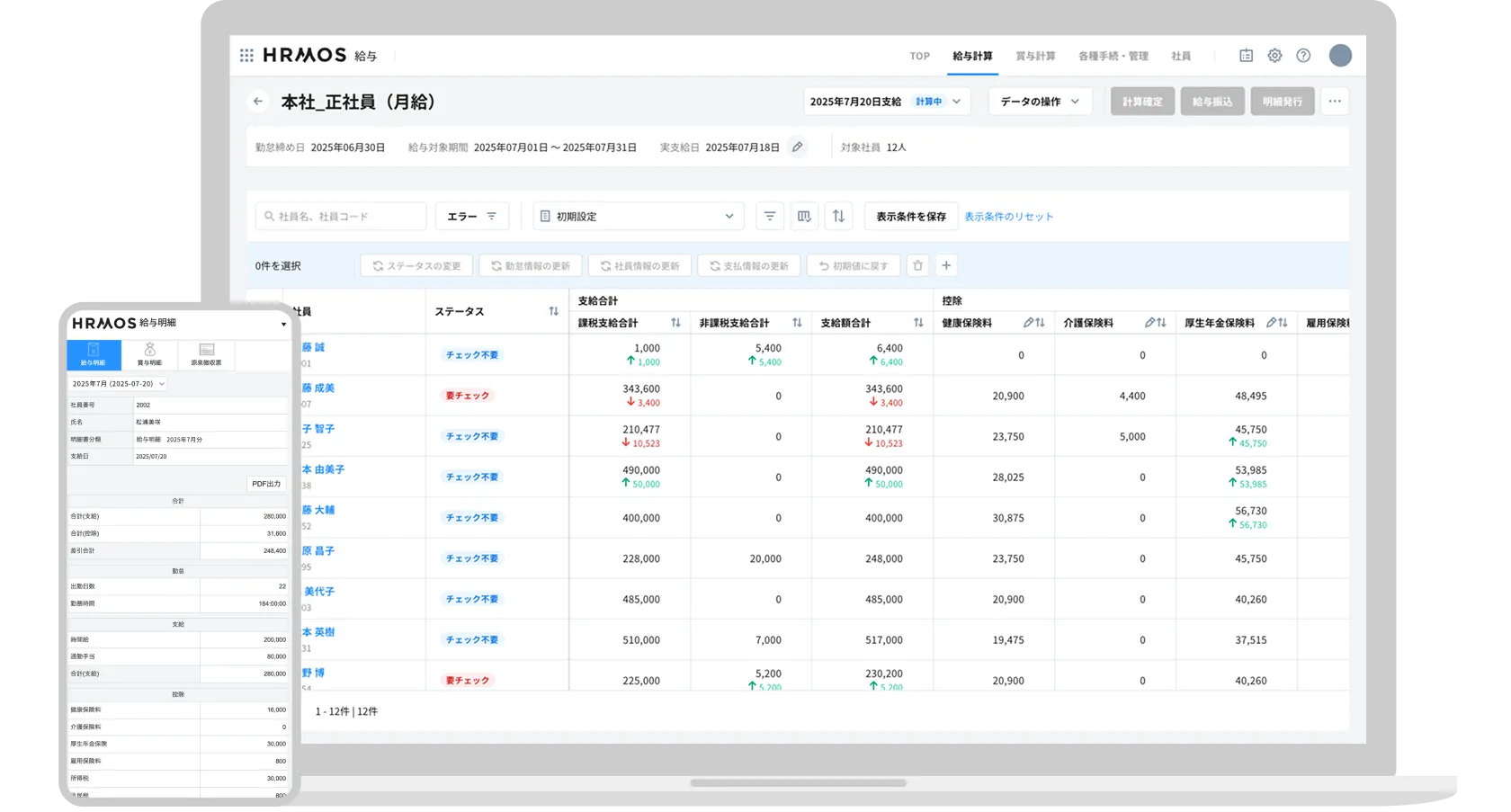This screenshot has width=1511, height=812.
Task: Click the task list icon in the header
Action: 1246,55
